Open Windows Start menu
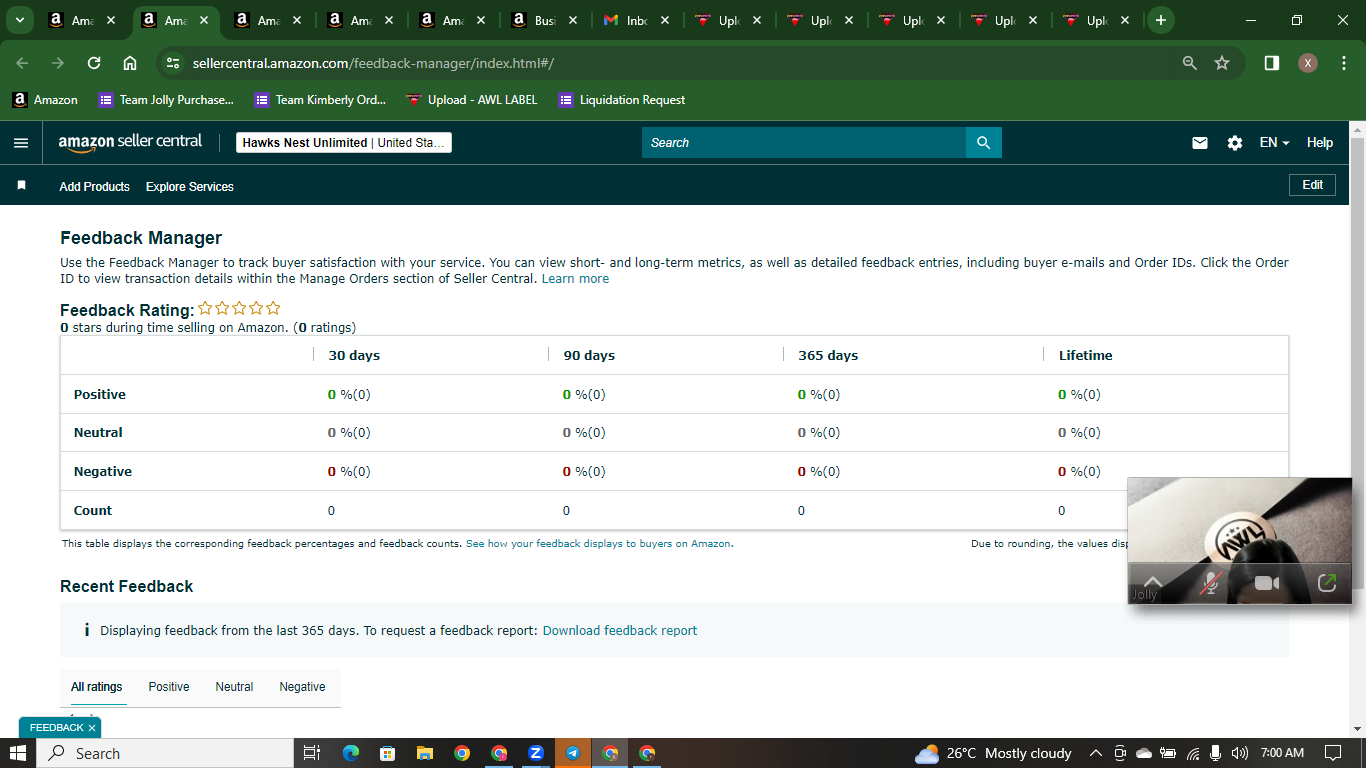Screen dimensions: 1366x768 tap(18, 753)
